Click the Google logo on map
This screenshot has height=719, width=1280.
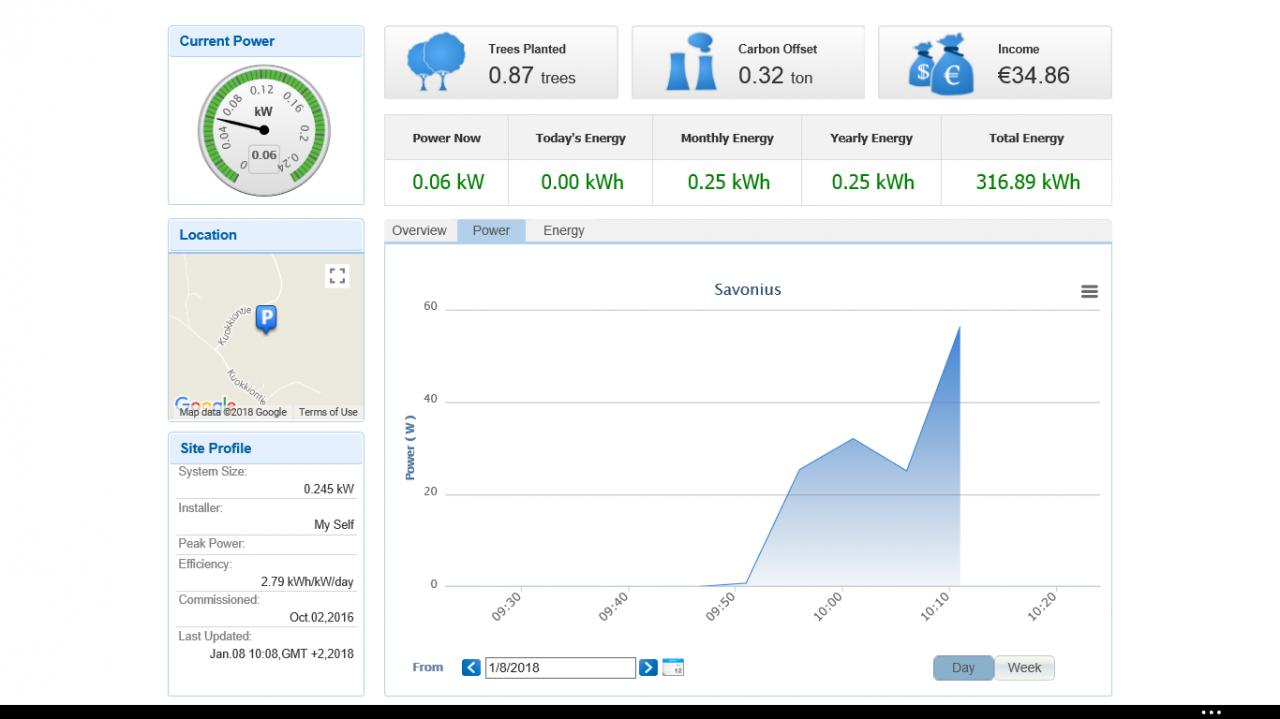[204, 405]
